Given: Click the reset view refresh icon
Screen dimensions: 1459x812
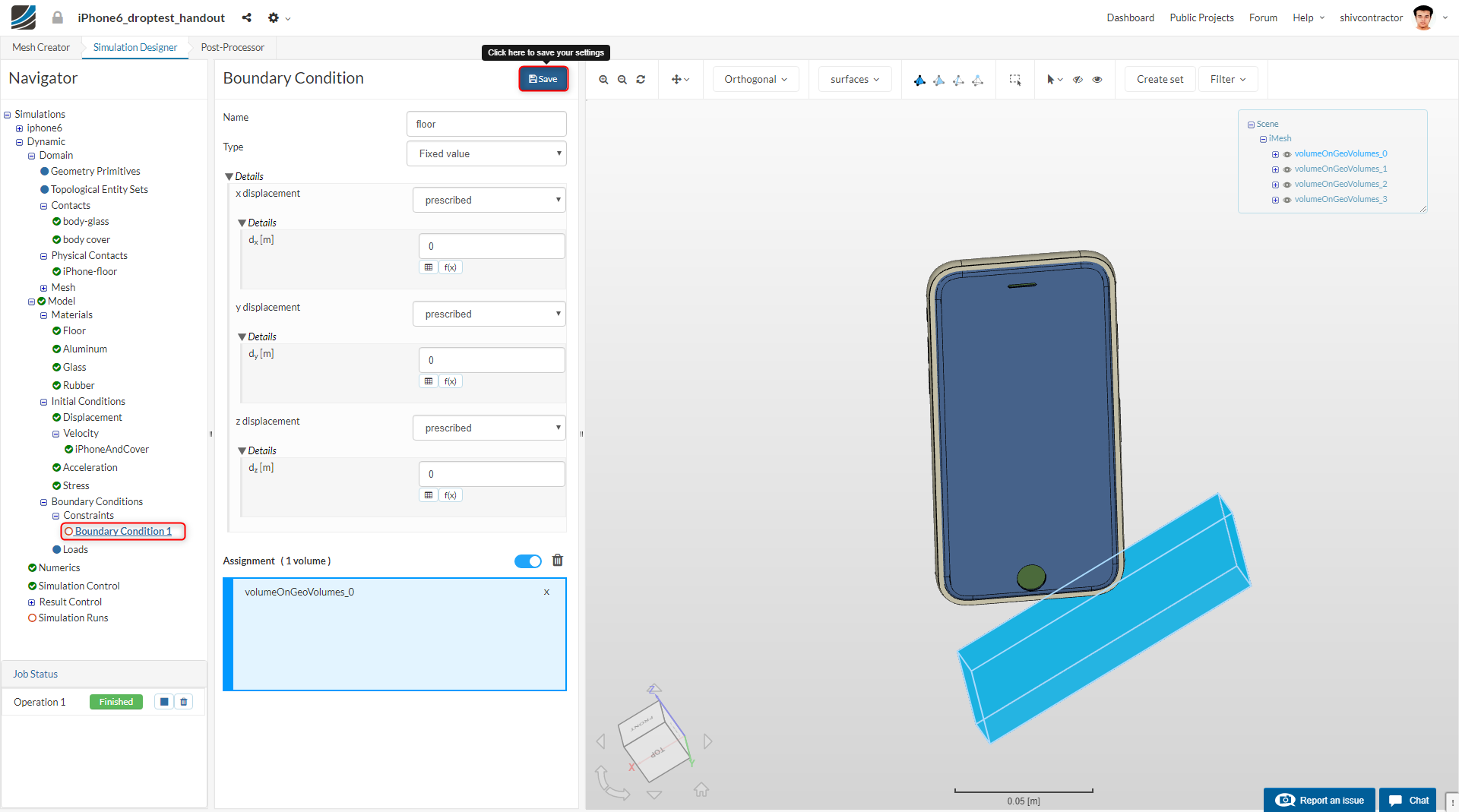Looking at the screenshot, I should click(x=641, y=80).
